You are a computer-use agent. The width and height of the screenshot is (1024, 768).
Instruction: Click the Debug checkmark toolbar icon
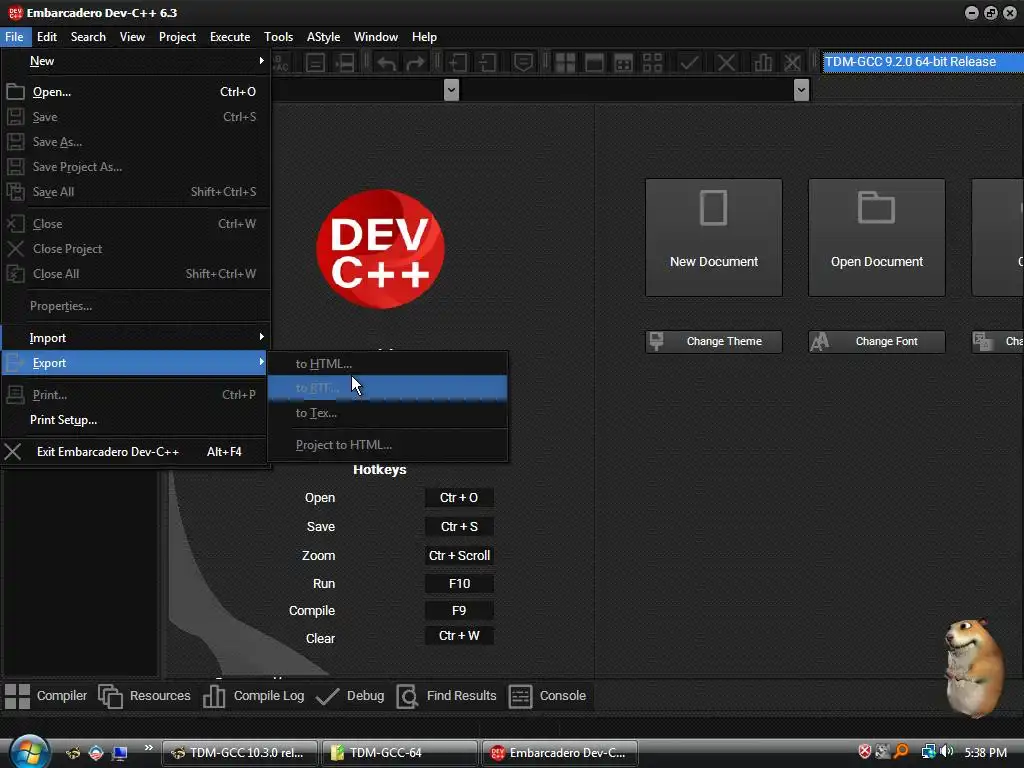point(689,63)
